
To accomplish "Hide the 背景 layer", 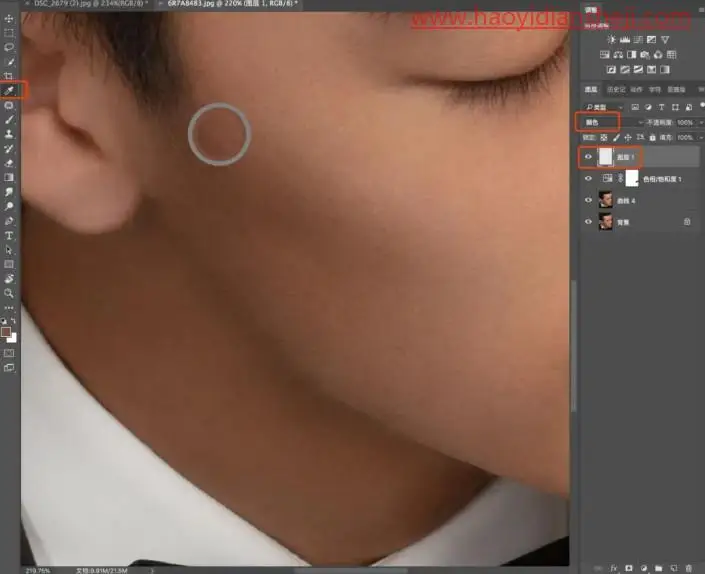I will click(x=588, y=222).
